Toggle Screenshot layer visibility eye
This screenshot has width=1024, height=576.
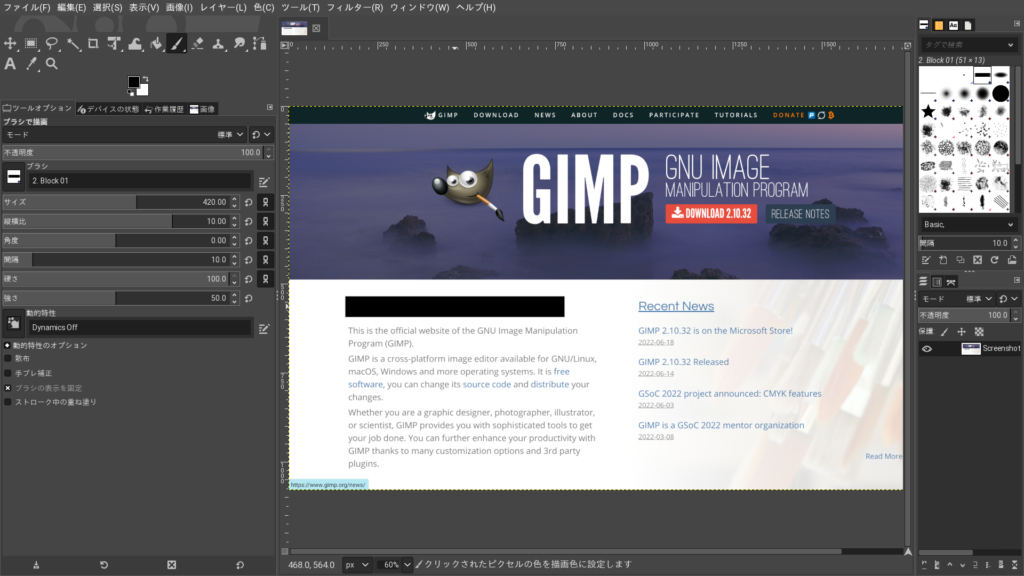click(x=927, y=348)
